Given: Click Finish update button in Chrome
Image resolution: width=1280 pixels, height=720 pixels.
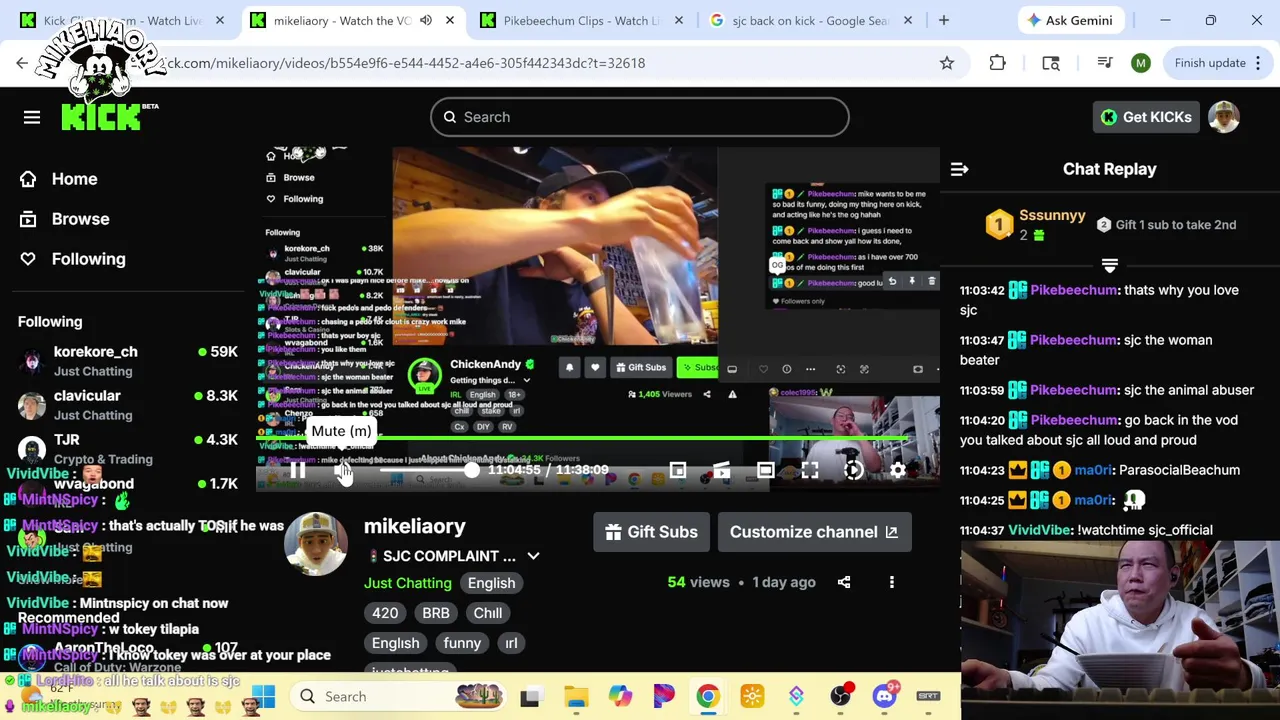Looking at the screenshot, I should point(1210,63).
